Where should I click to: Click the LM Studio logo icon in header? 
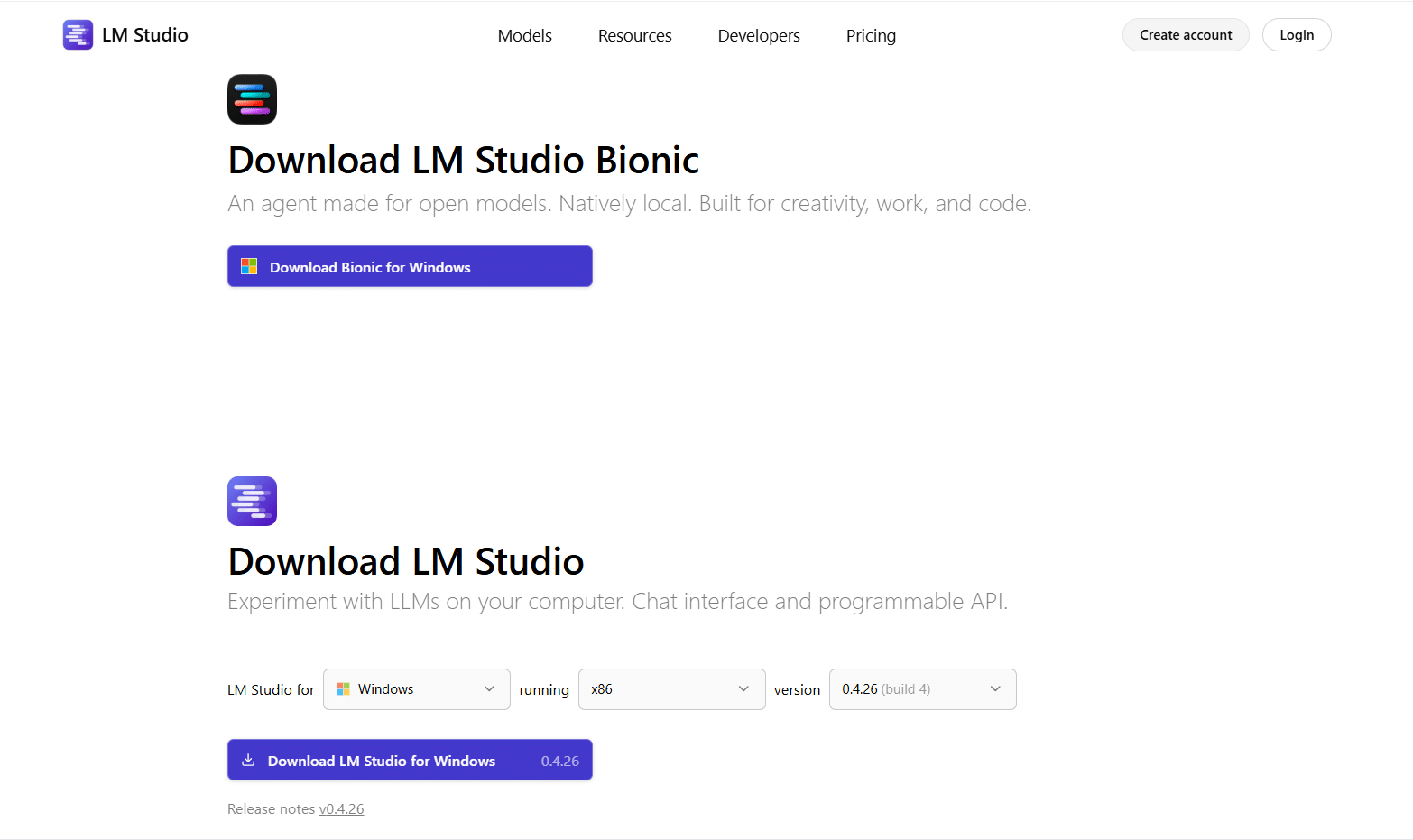78,35
